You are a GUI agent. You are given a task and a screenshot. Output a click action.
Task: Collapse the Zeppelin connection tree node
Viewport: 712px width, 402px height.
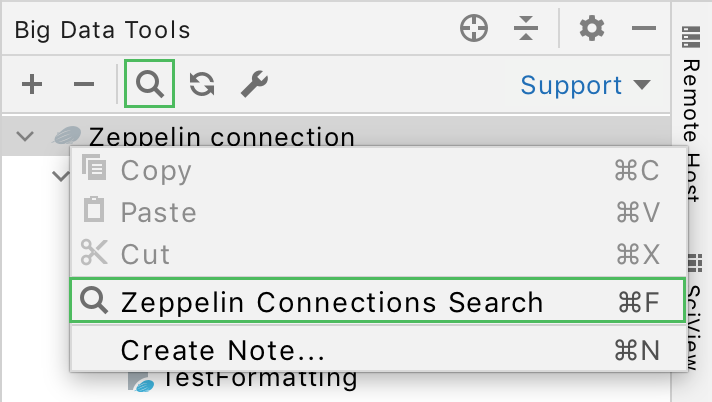26,136
